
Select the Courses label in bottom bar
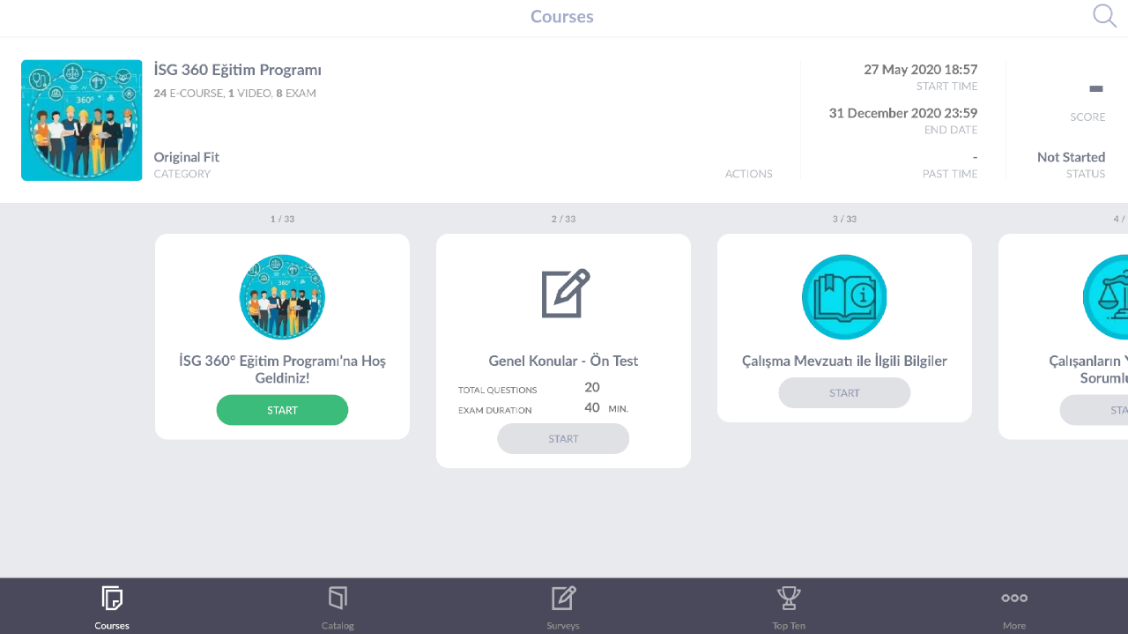(x=112, y=625)
